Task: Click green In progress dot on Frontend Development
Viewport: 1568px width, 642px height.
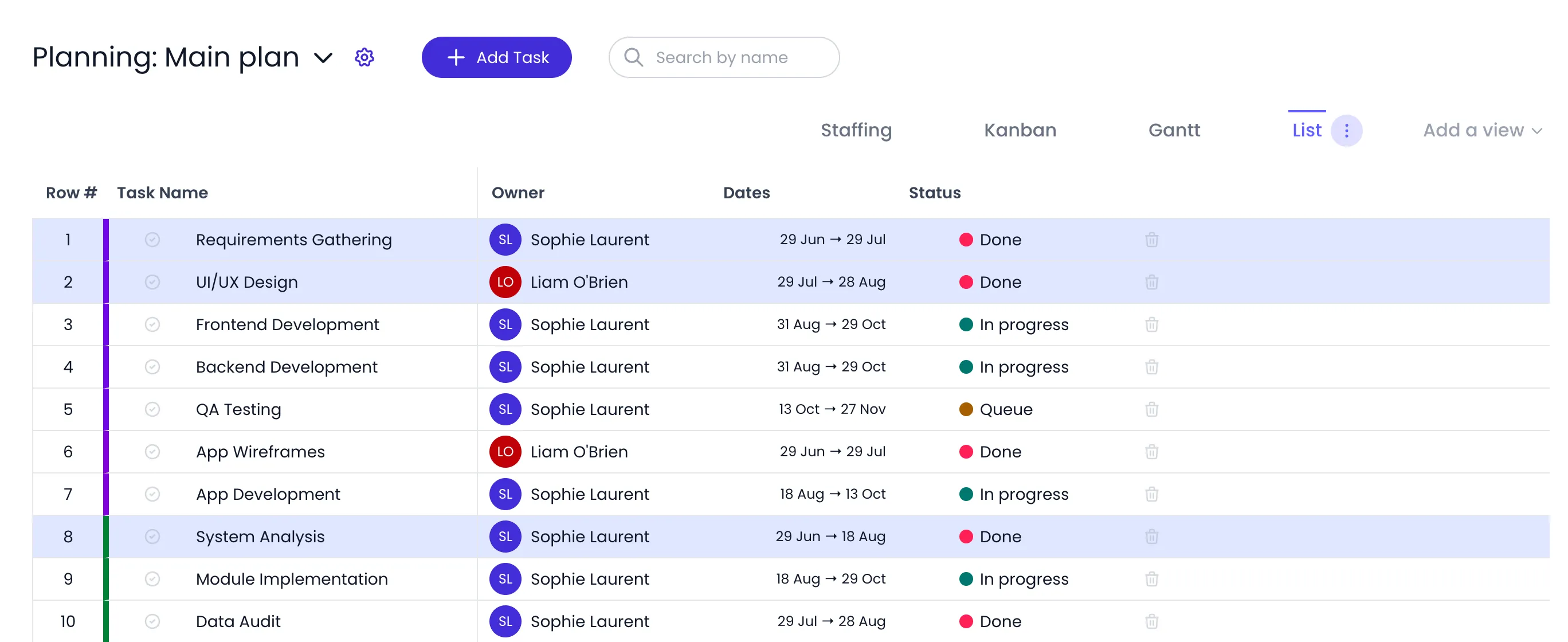Action: click(966, 324)
